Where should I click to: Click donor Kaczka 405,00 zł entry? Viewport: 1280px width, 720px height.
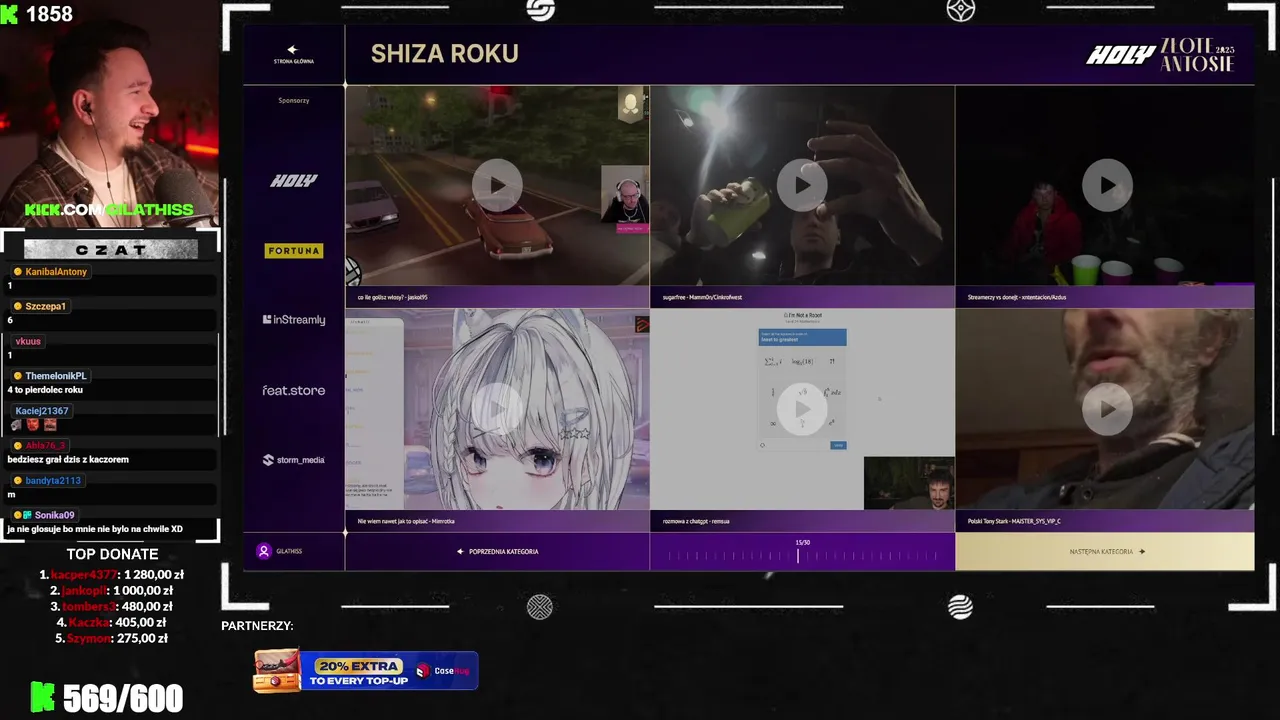(x=112, y=622)
